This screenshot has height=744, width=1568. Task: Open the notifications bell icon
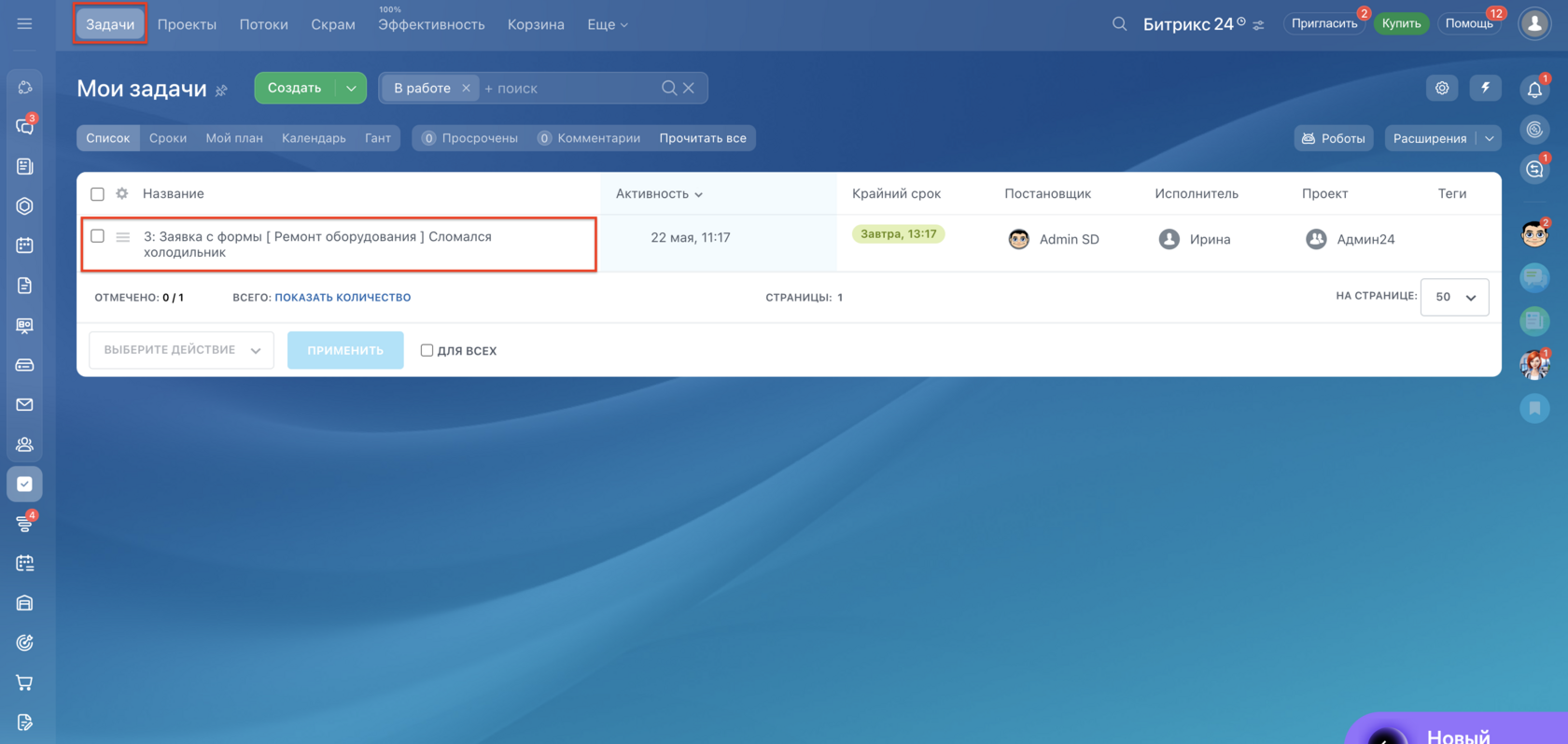click(1534, 90)
